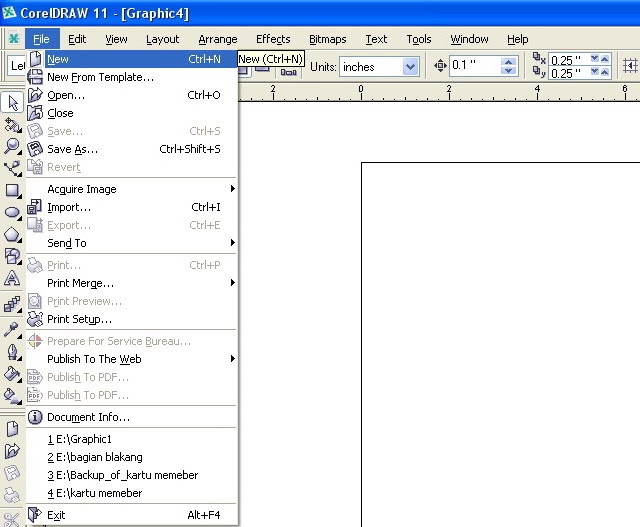Screen dimensions: 640x527
Task: Select the Freehand curve tool
Action: click(x=13, y=168)
